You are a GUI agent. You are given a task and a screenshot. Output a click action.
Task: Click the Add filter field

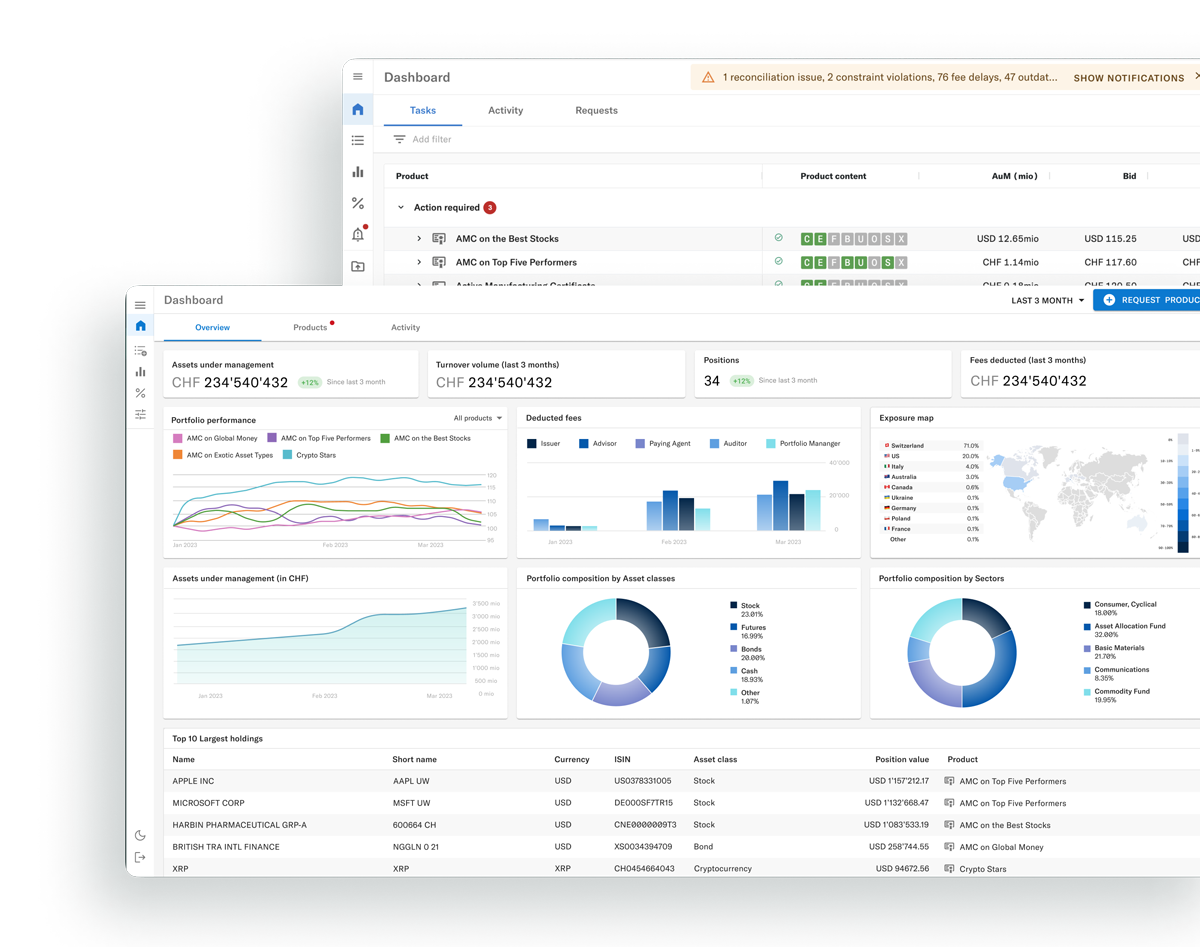(x=422, y=140)
